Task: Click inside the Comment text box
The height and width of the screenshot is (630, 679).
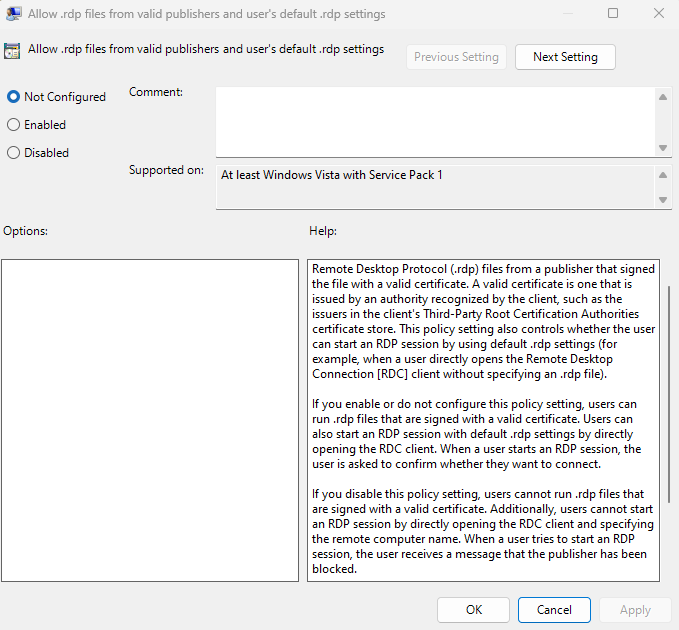Action: pos(435,122)
